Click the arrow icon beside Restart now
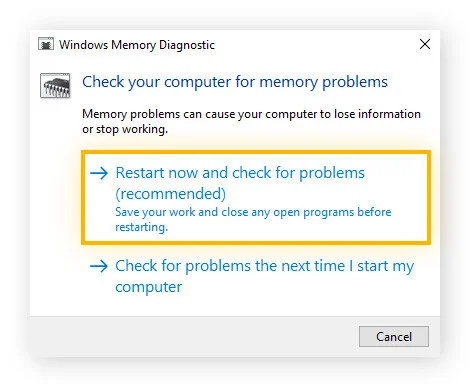This screenshot has width=470, height=387. coord(99,173)
